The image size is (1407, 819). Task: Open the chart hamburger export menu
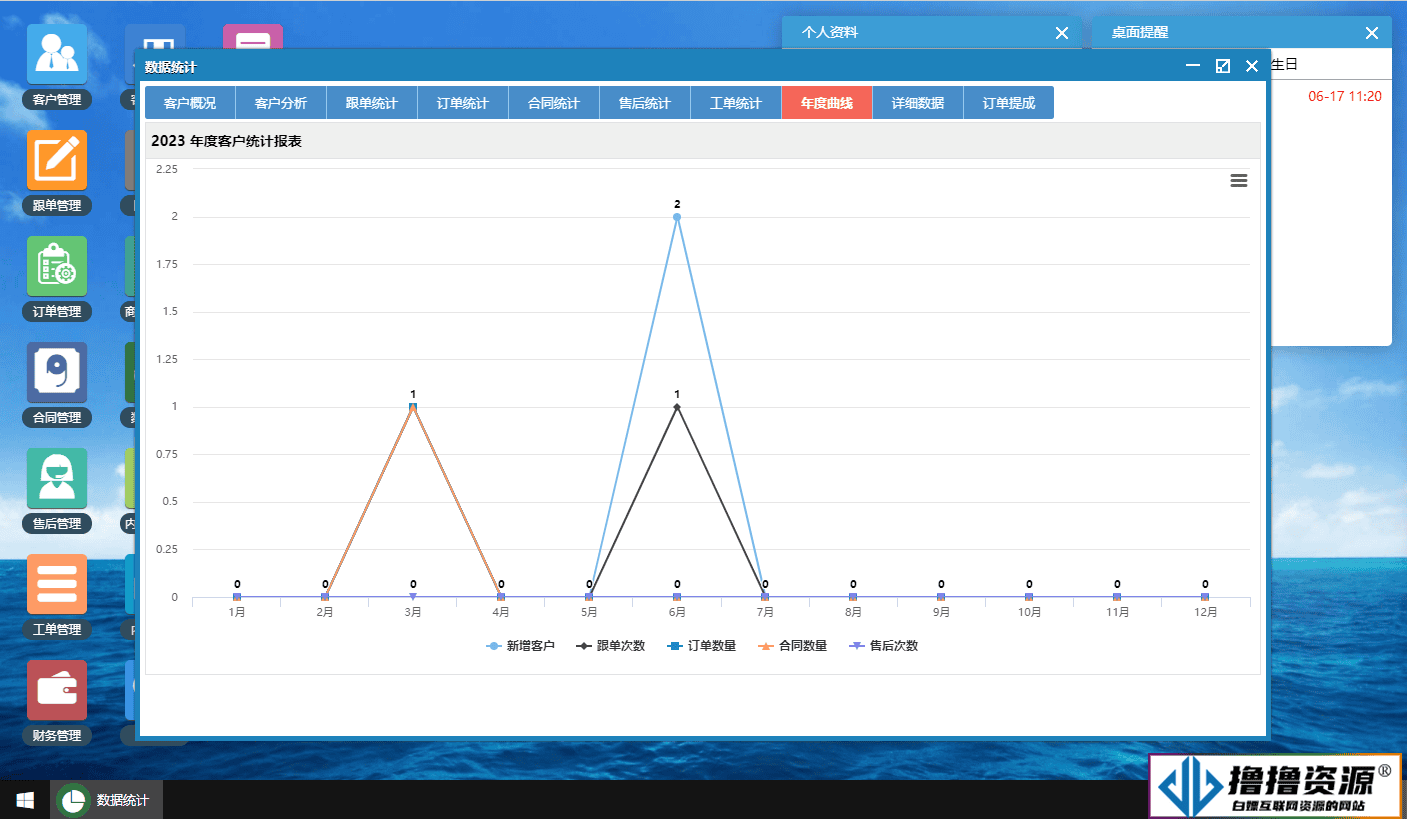[x=1238, y=180]
